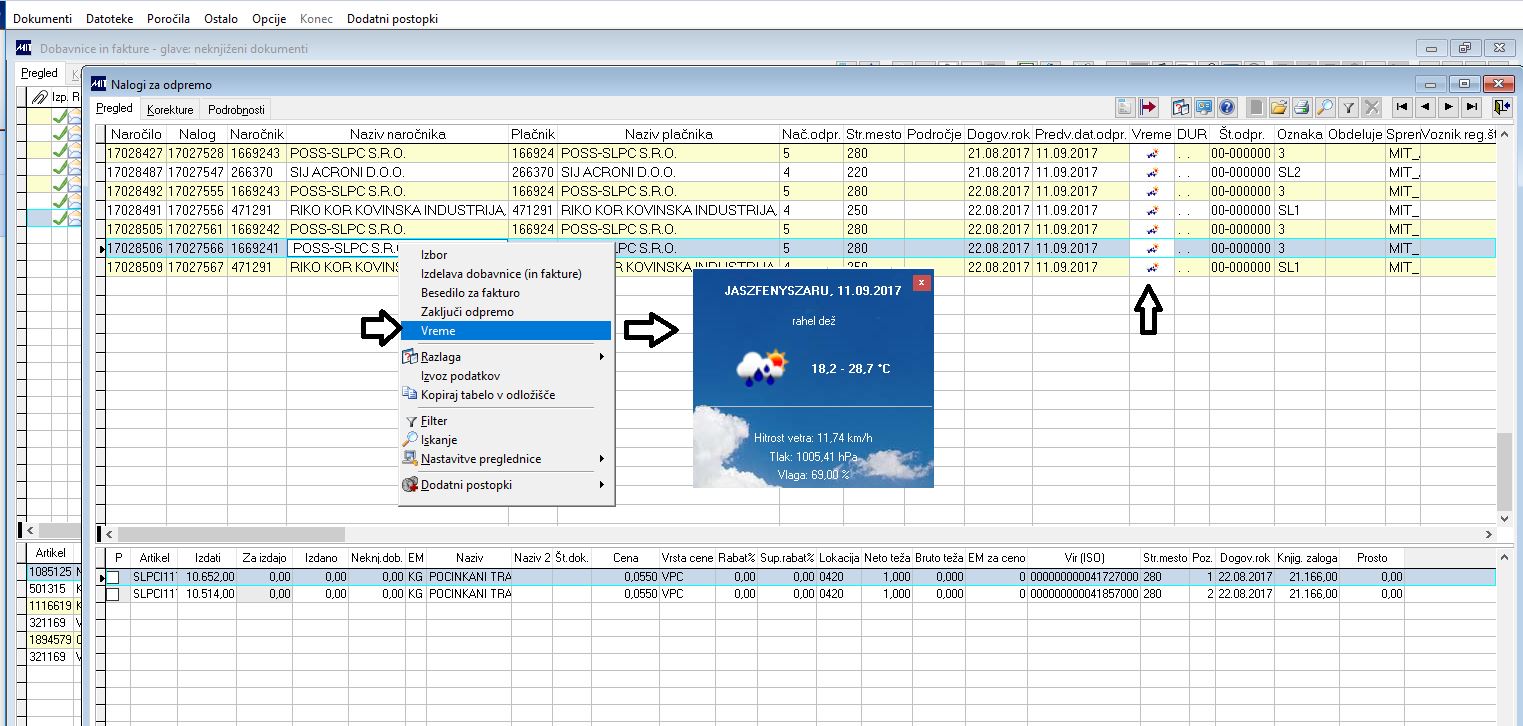Click the Naziv naročnika column header
Viewport: 1523px width, 726px height.
[x=397, y=134]
